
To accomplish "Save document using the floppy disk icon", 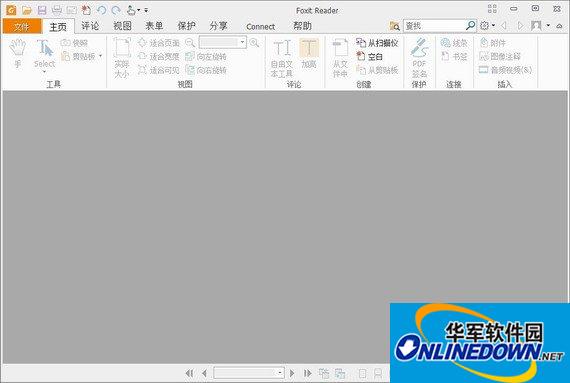I will (x=42, y=10).
